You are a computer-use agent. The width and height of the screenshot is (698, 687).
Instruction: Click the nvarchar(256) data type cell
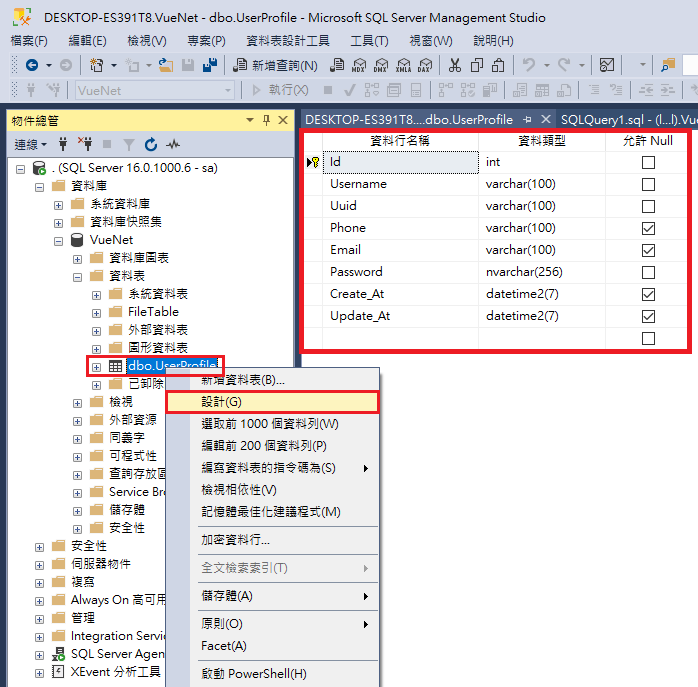pyautogui.click(x=542, y=272)
